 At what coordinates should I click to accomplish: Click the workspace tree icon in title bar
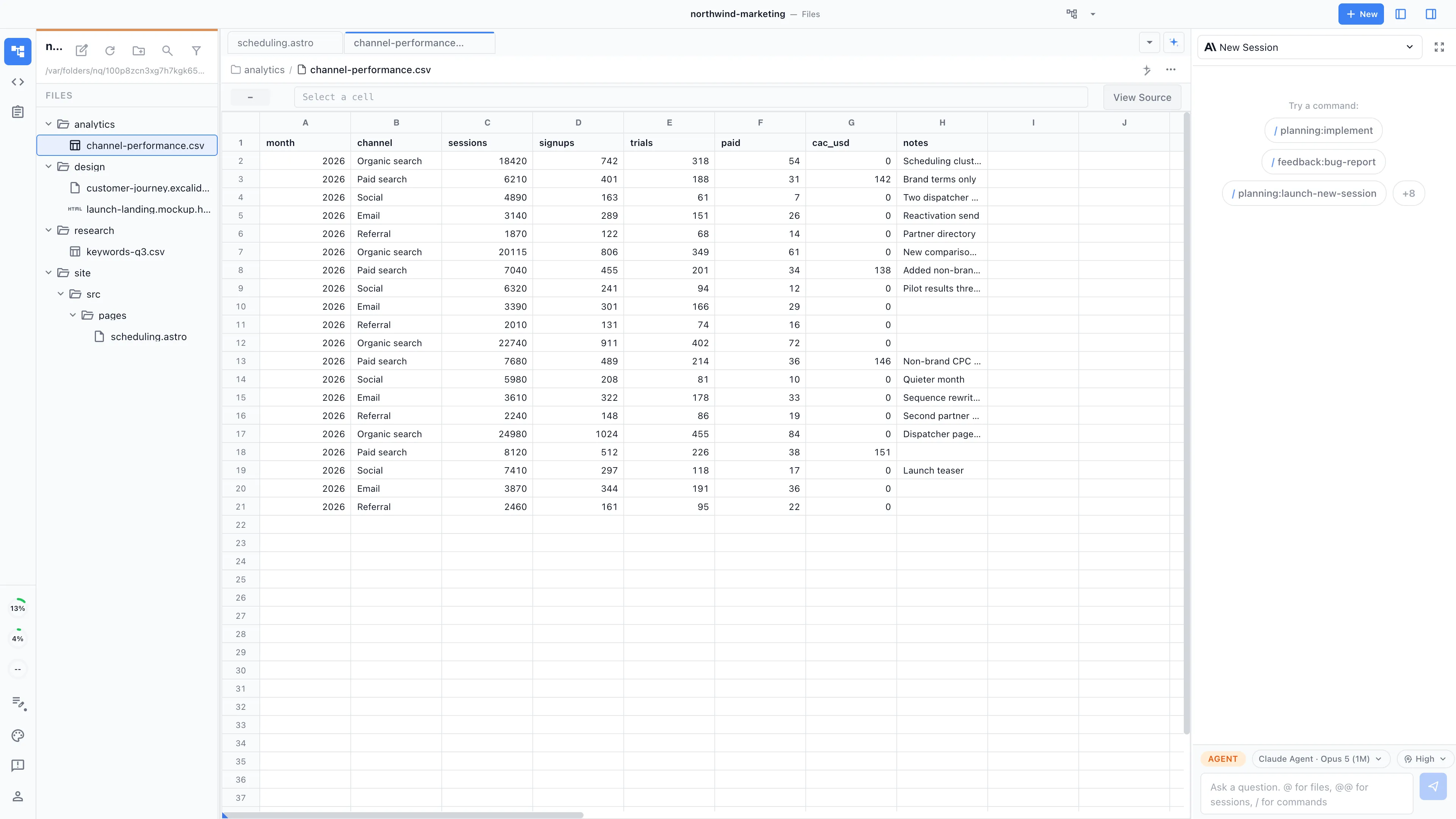point(1072,14)
